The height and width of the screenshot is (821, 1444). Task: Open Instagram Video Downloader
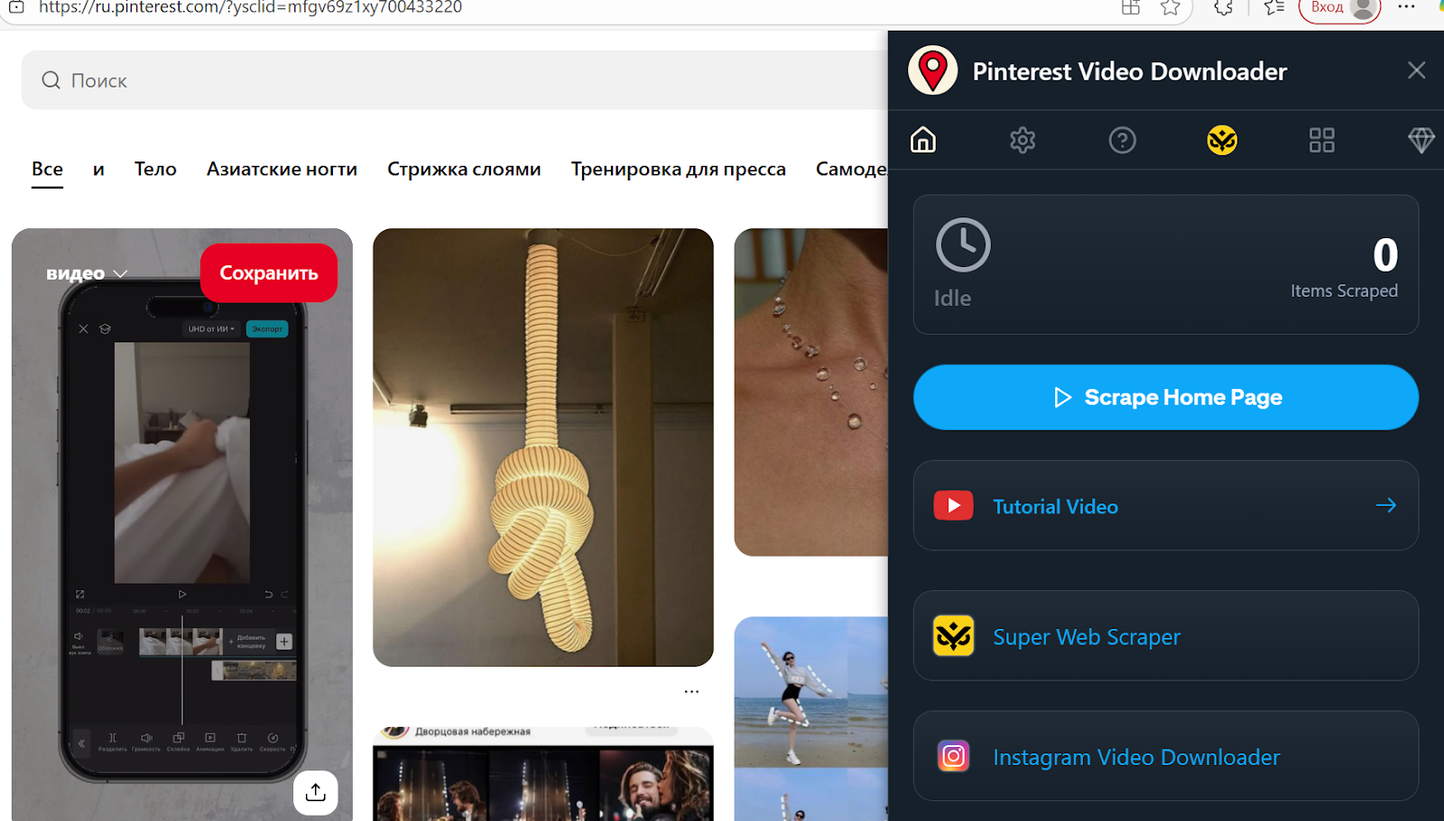point(1135,757)
